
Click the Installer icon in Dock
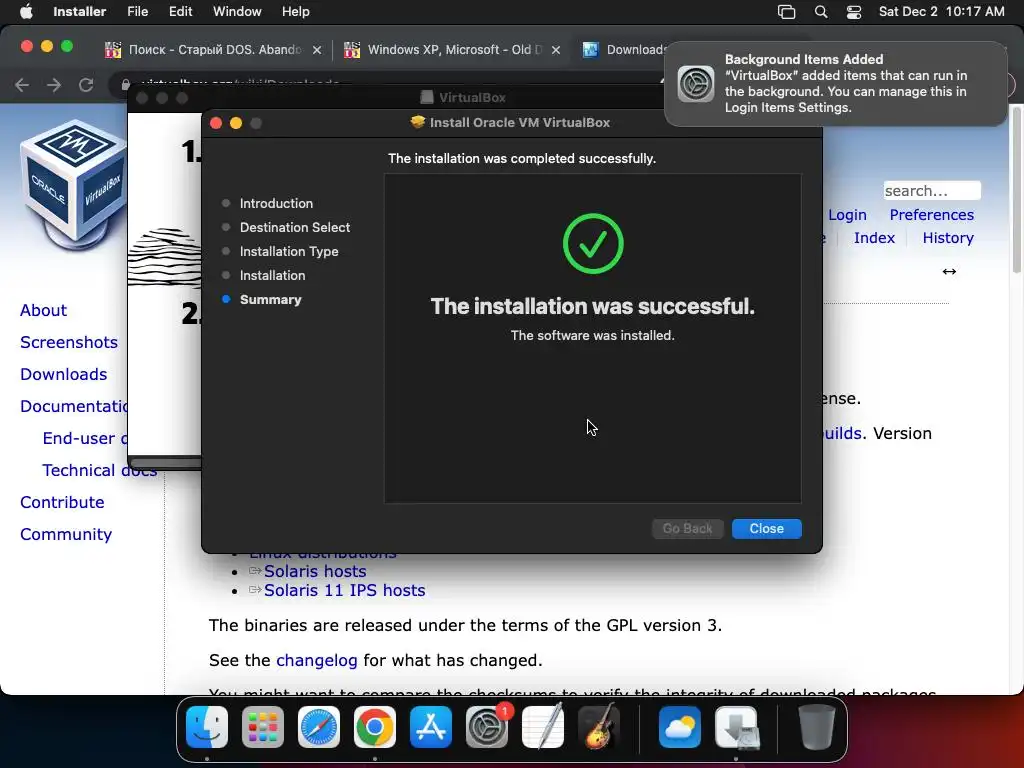(x=736, y=727)
